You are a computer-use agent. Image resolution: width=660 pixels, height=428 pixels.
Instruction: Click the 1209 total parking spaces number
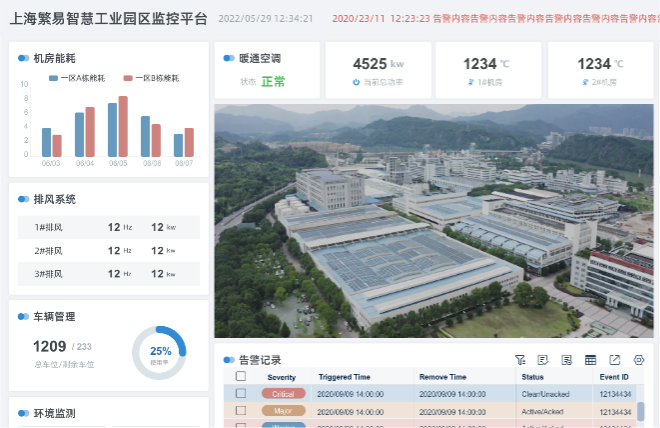[x=50, y=346]
